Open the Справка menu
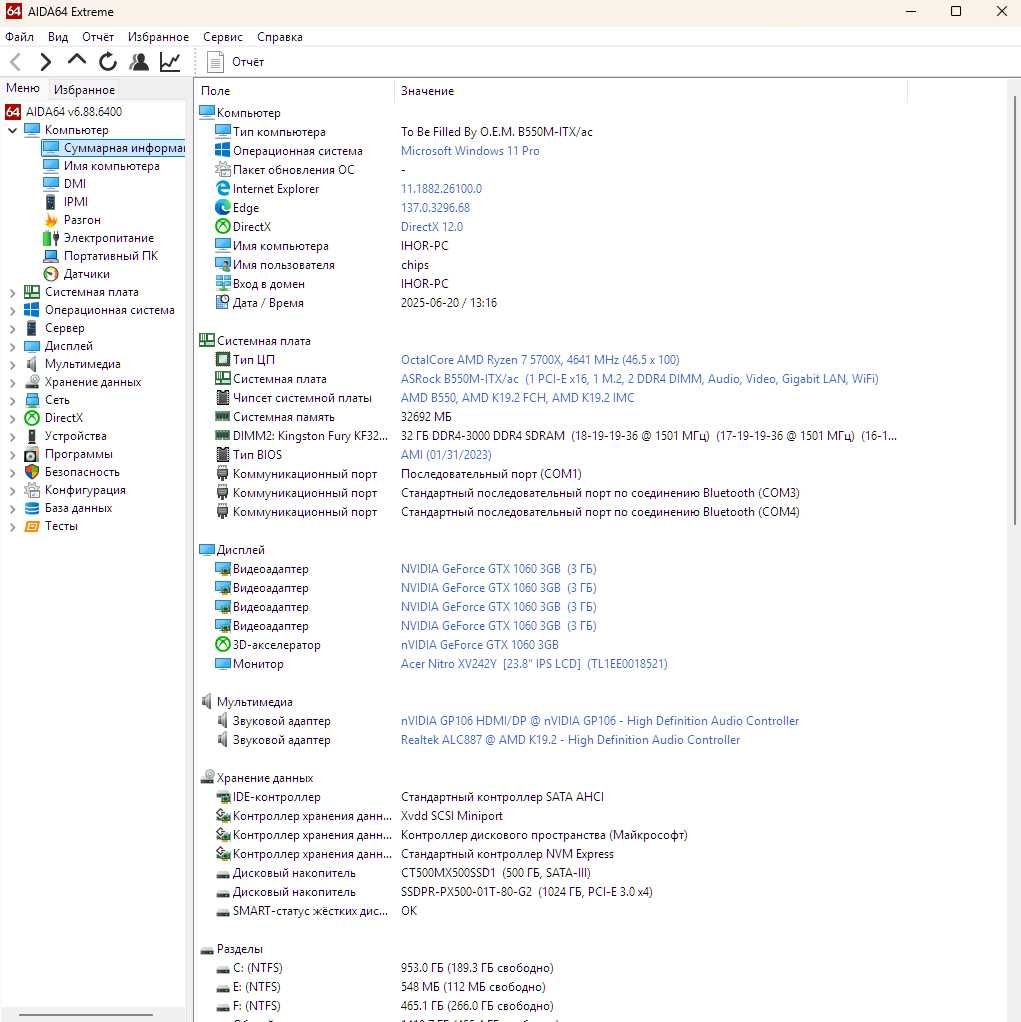Viewport: 1021px width, 1022px height. [x=280, y=37]
